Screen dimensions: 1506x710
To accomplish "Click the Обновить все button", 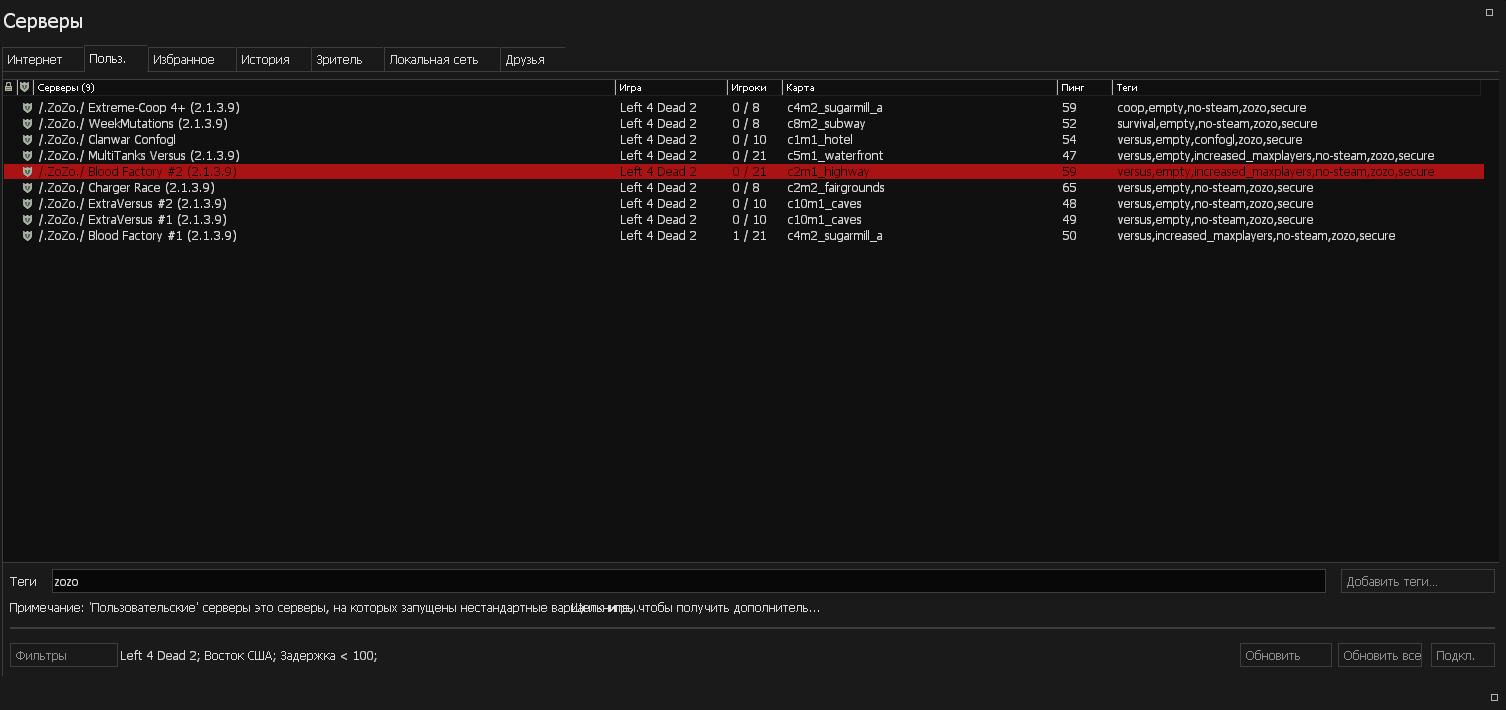I will (1380, 655).
